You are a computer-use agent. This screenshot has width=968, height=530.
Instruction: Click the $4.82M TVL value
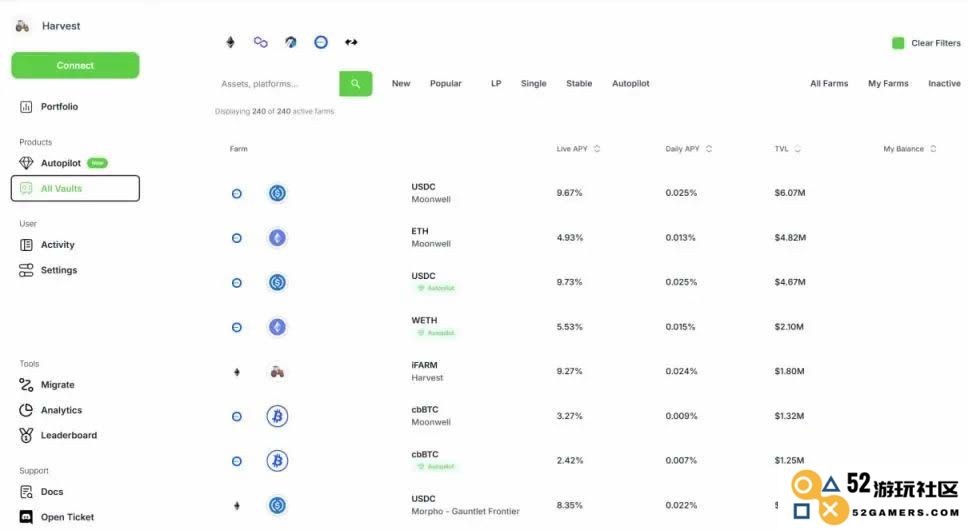pyautogui.click(x=790, y=238)
